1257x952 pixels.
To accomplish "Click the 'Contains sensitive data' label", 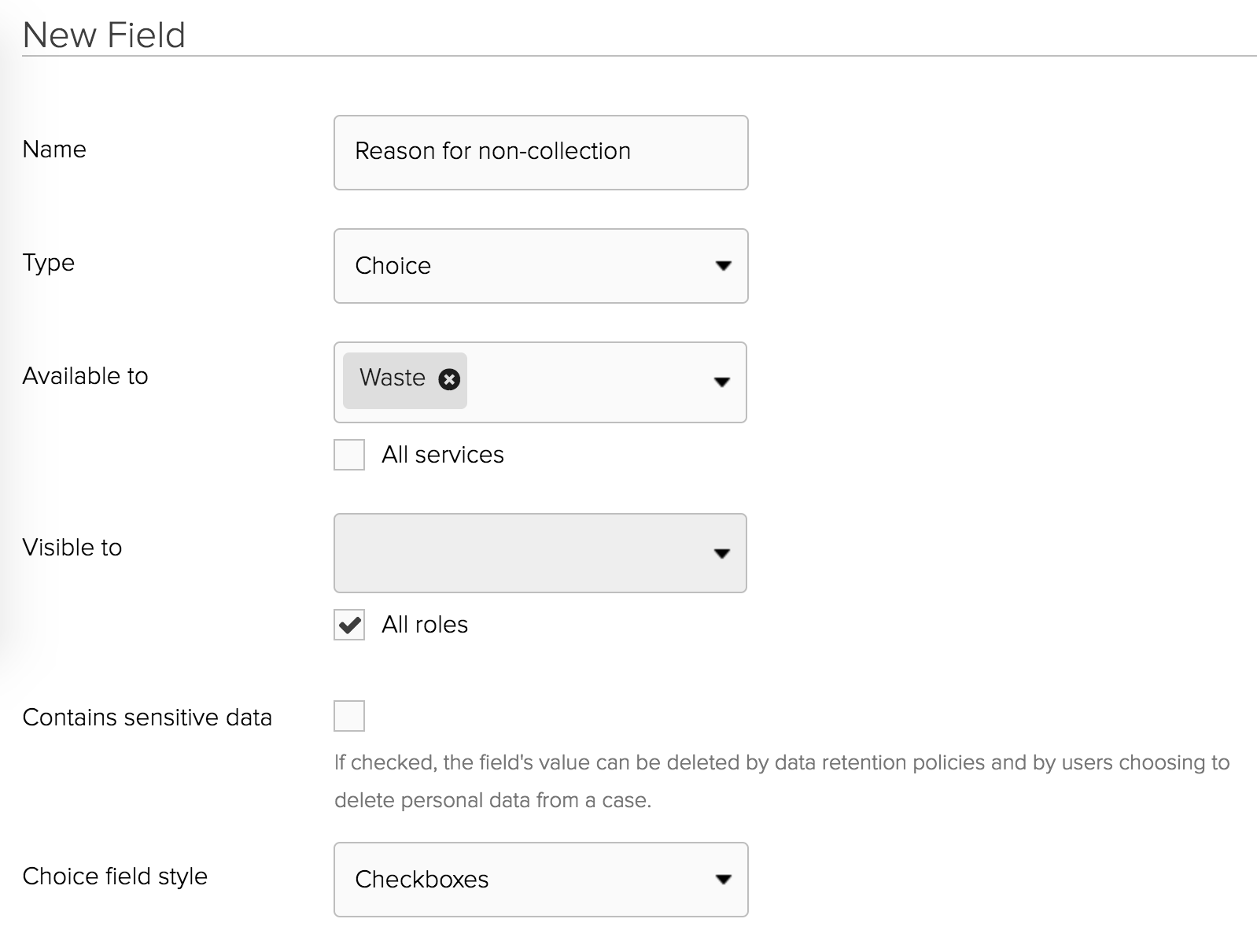I will point(147,718).
